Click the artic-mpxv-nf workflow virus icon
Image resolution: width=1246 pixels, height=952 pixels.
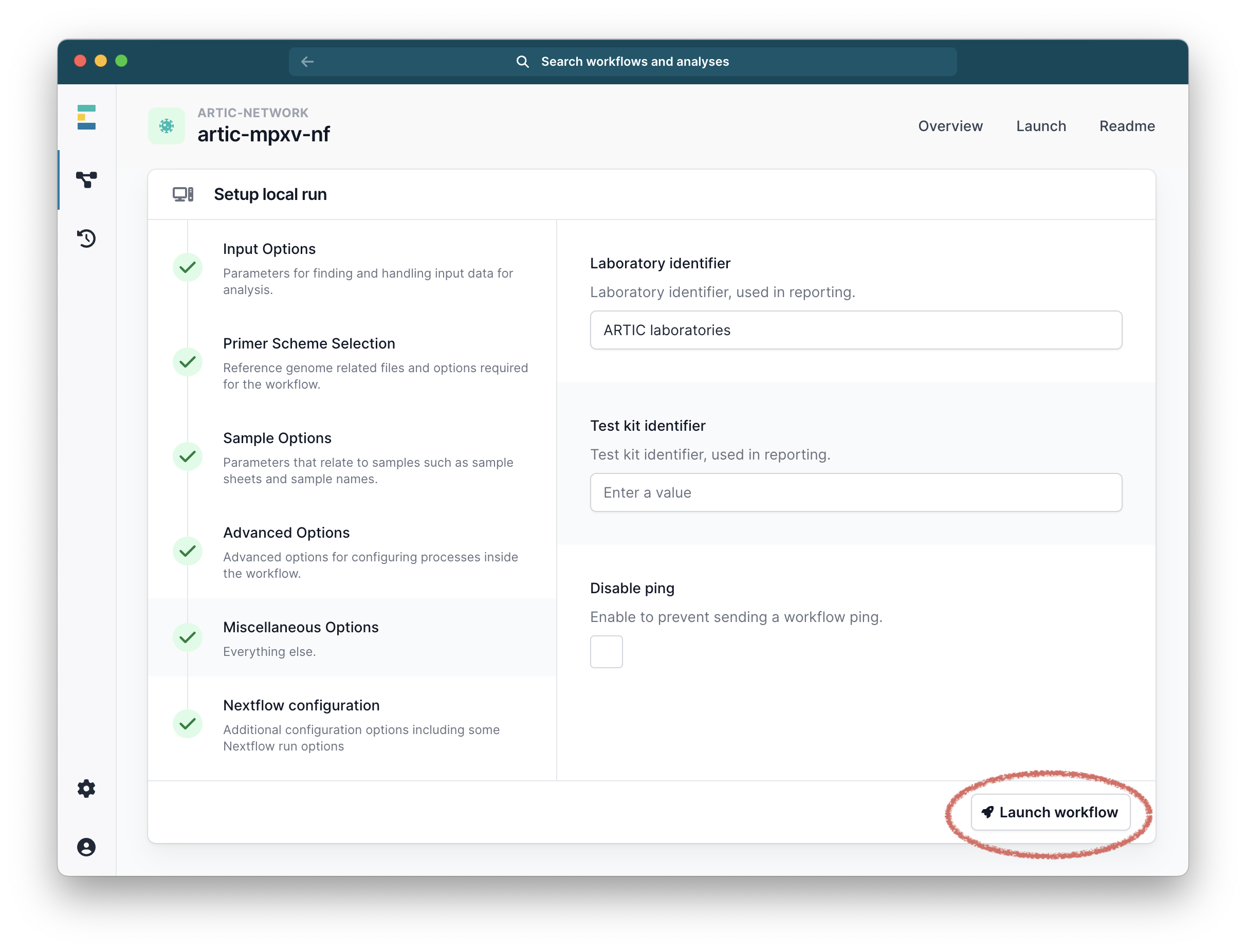167,126
